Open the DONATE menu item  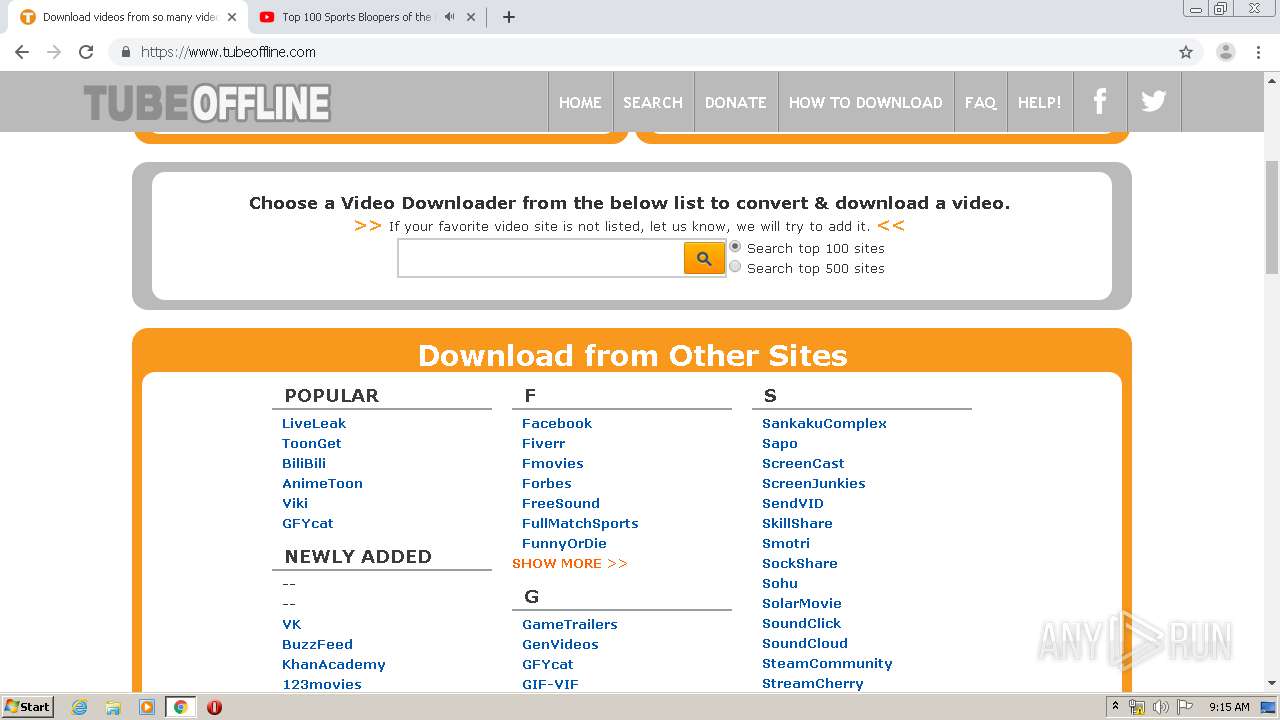pyautogui.click(x=736, y=102)
